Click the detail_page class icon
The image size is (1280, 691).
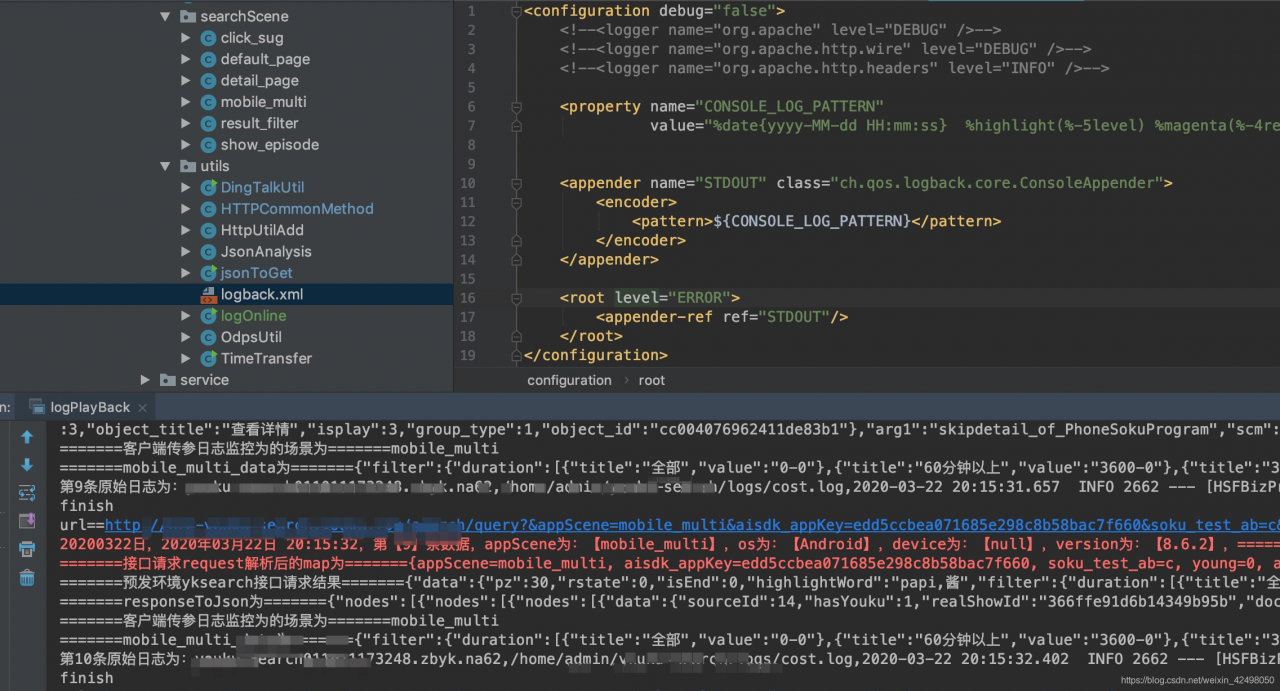[208, 80]
